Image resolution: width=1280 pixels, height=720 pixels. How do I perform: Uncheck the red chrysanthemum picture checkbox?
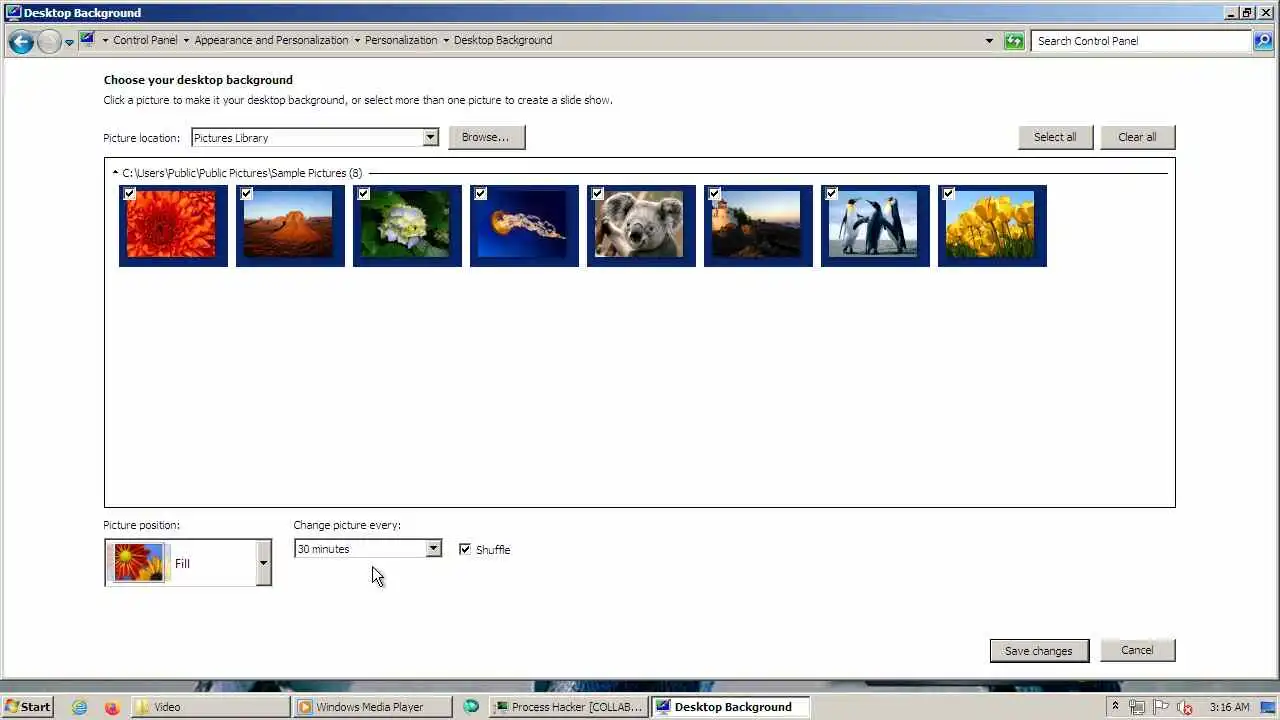pos(129,194)
